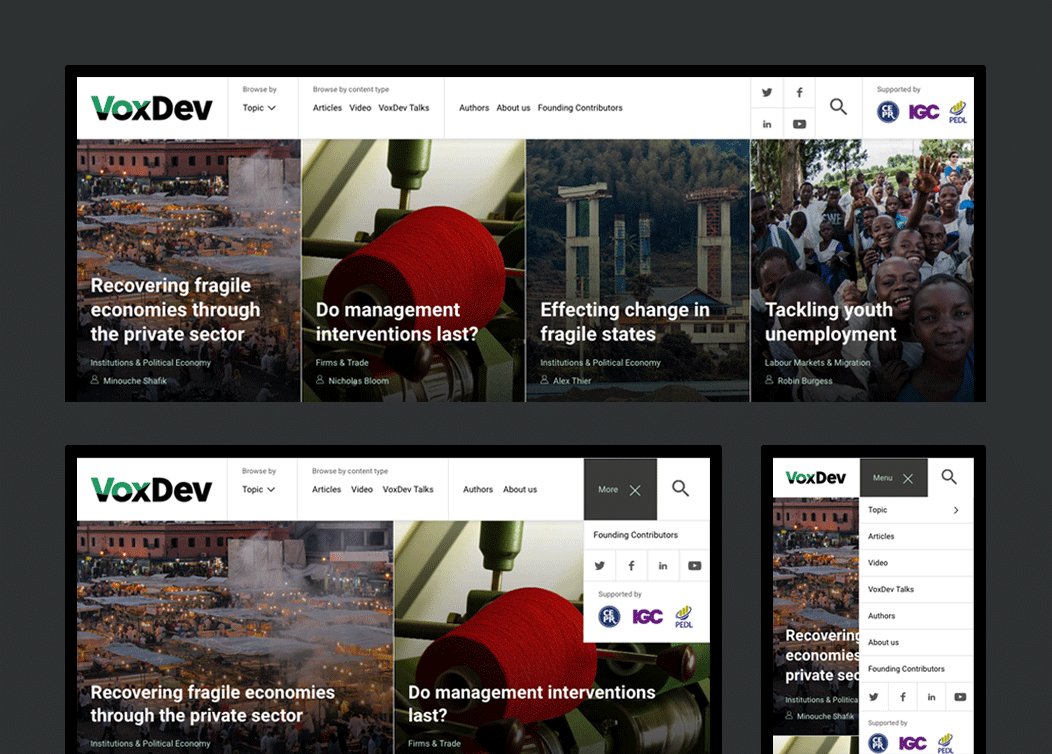
Task: Close the open More panel toggle
Action: (x=634, y=490)
